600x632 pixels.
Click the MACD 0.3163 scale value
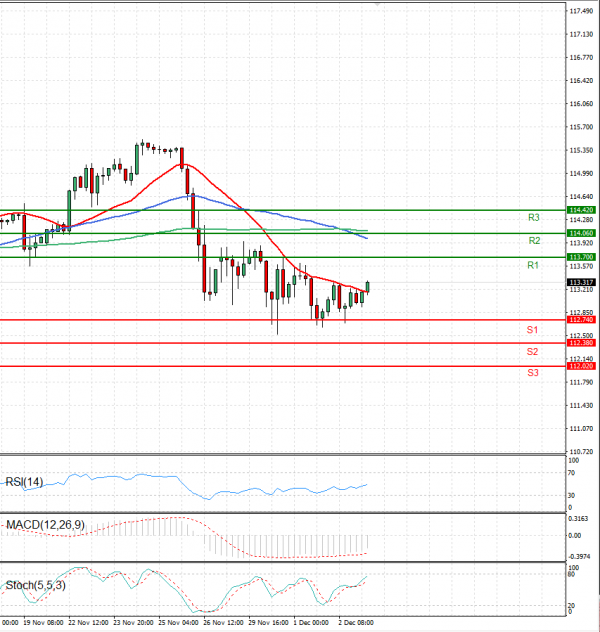coord(578,519)
